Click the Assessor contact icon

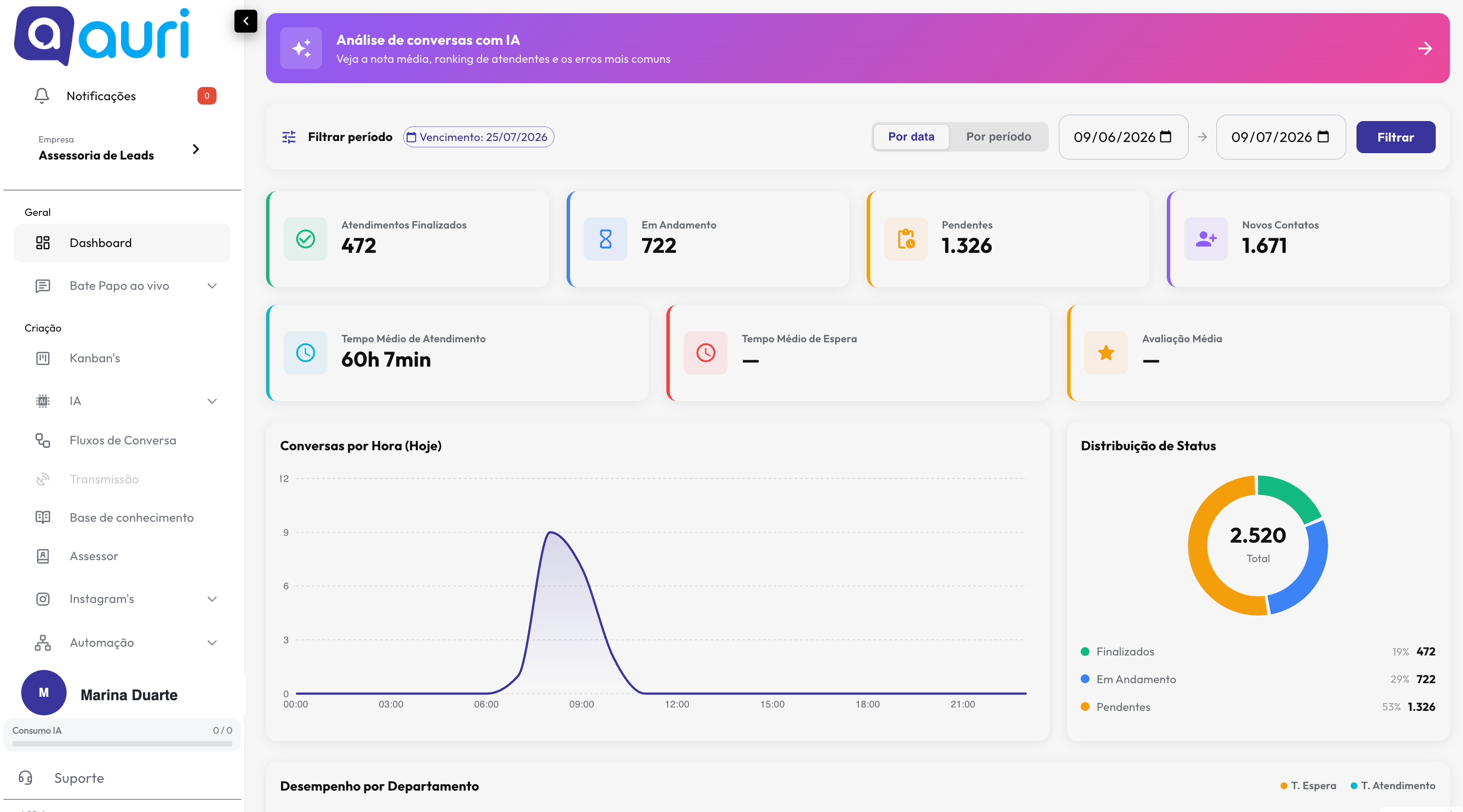tap(43, 556)
